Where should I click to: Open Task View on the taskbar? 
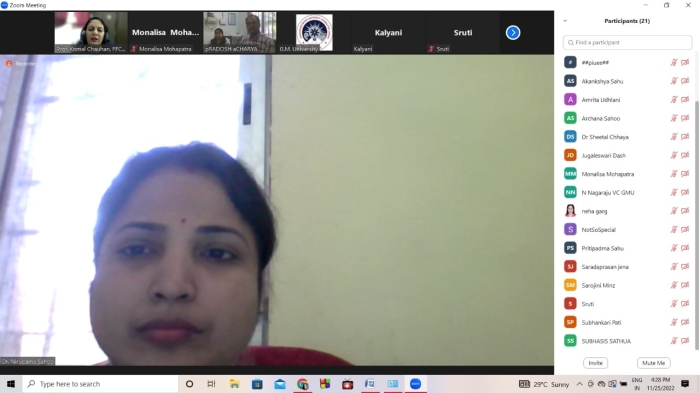pos(211,384)
